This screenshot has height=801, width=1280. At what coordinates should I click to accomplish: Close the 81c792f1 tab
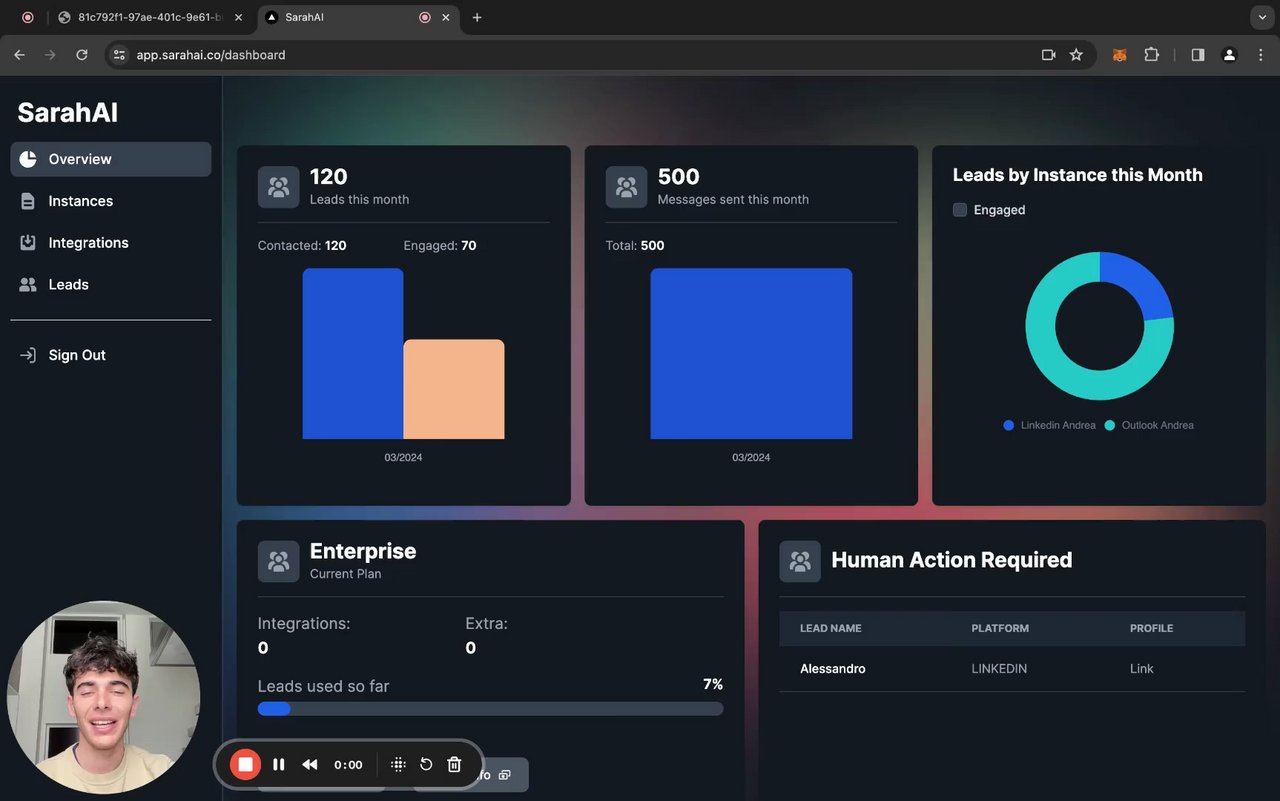[238, 17]
